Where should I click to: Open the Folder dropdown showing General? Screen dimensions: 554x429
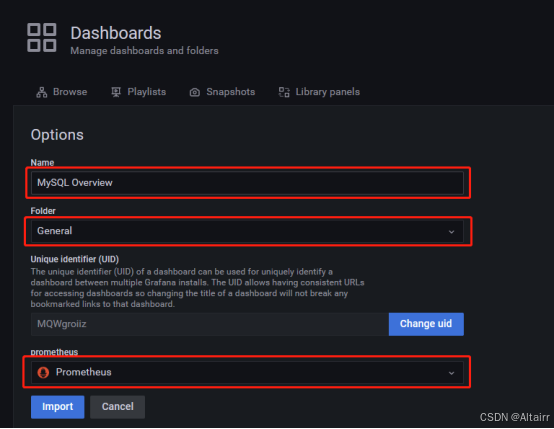coord(247,231)
